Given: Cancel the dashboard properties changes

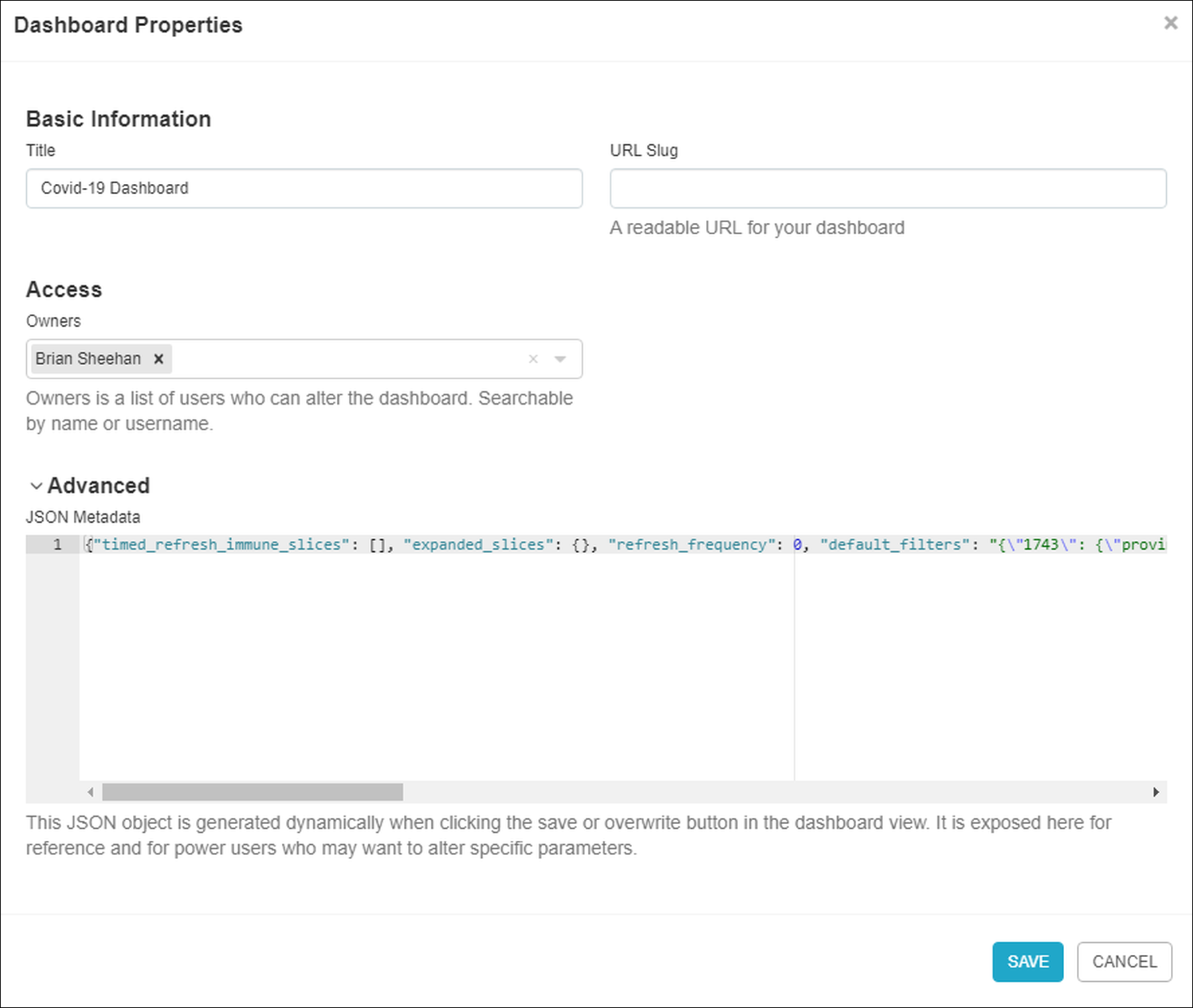Looking at the screenshot, I should 1125,962.
